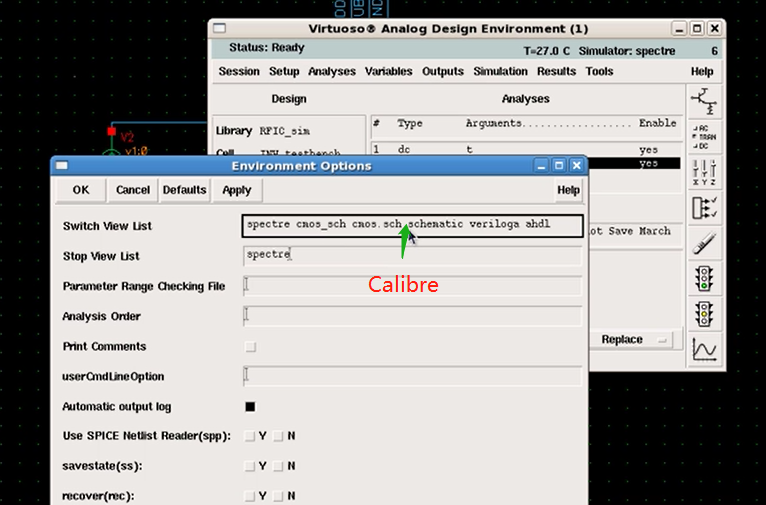Image resolution: width=766 pixels, height=505 pixels.
Task: Click the Edit Variables XYZ sliders icon
Action: tap(704, 172)
